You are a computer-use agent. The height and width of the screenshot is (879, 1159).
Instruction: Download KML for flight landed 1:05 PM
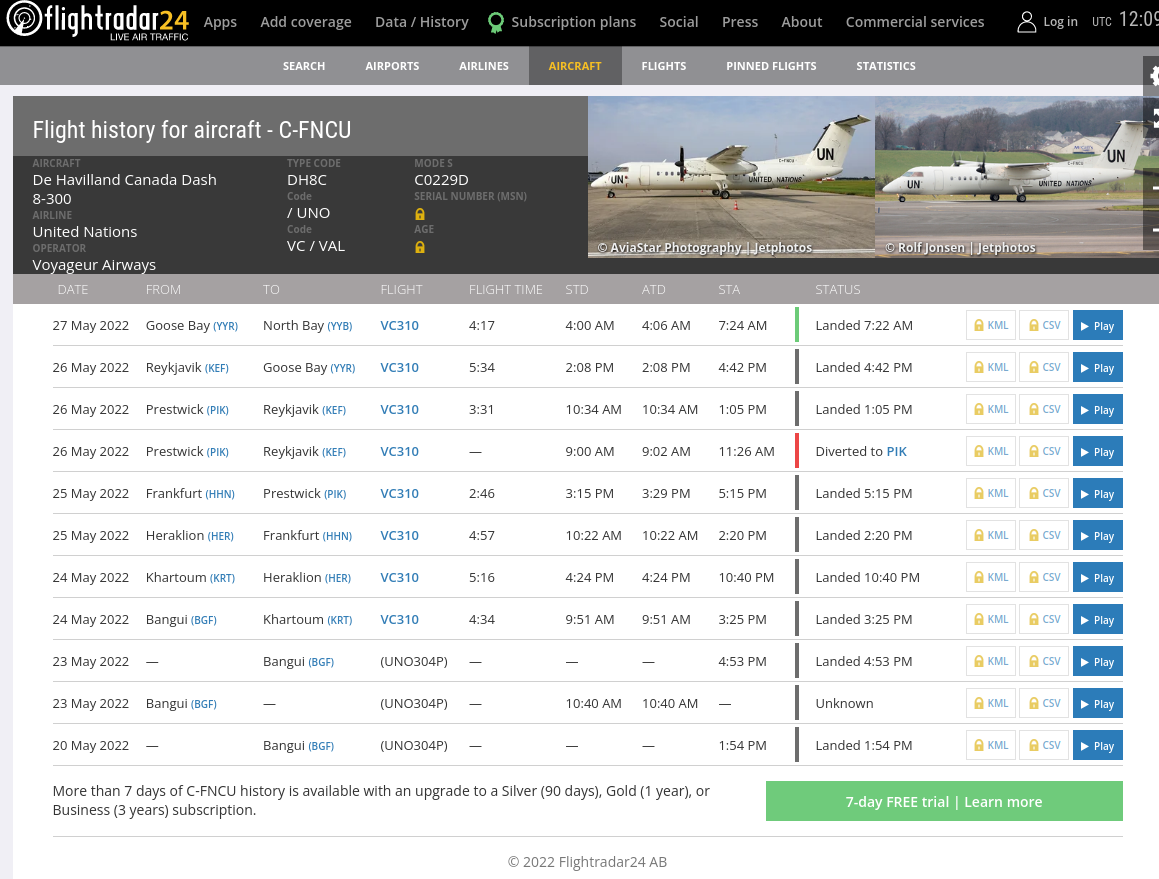coord(990,410)
